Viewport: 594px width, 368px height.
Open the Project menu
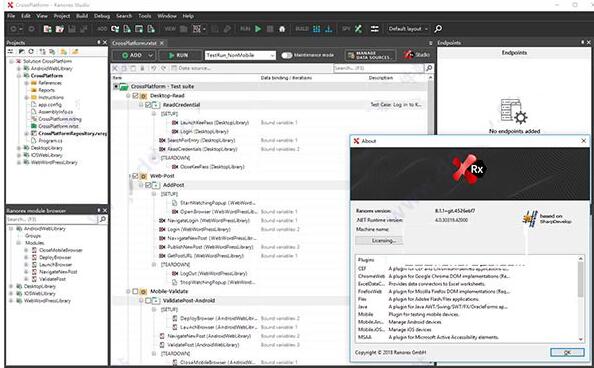point(62,16)
